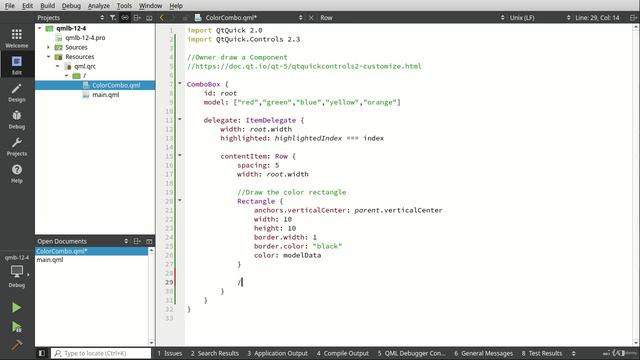Open the Projects mode in sidebar

click(x=17, y=146)
